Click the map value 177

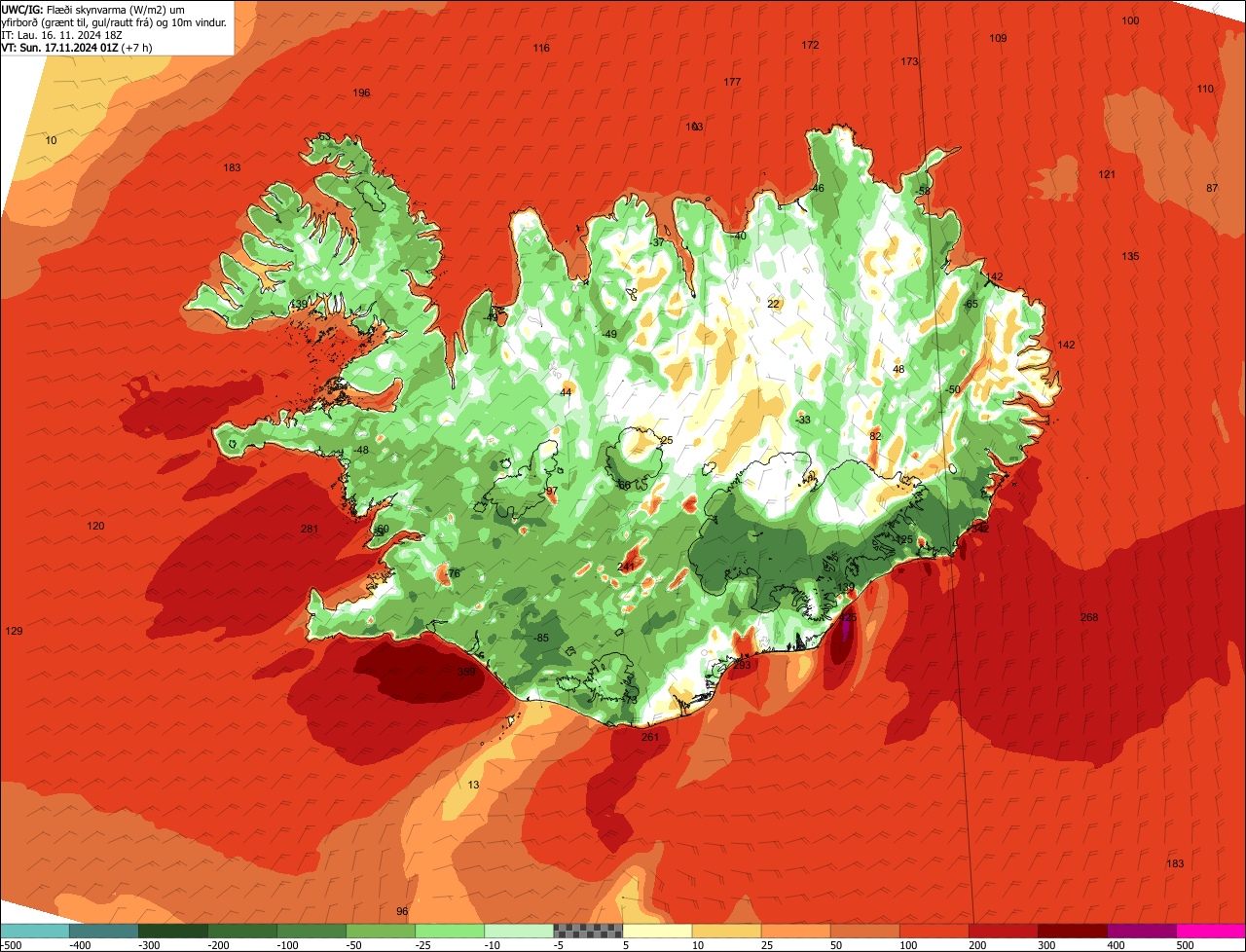(x=732, y=83)
